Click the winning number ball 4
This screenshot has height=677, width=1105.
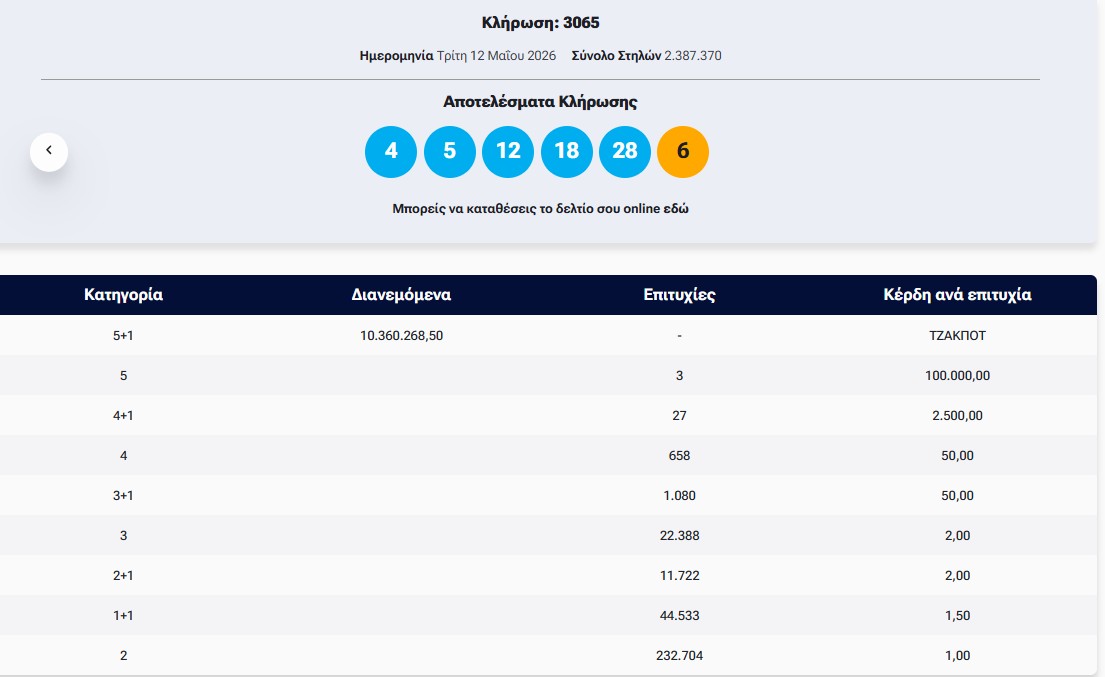click(391, 151)
